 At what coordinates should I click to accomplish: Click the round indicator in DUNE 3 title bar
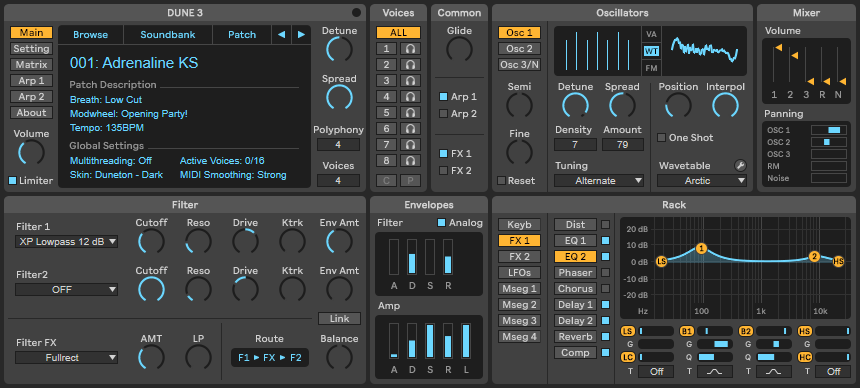coord(357,13)
